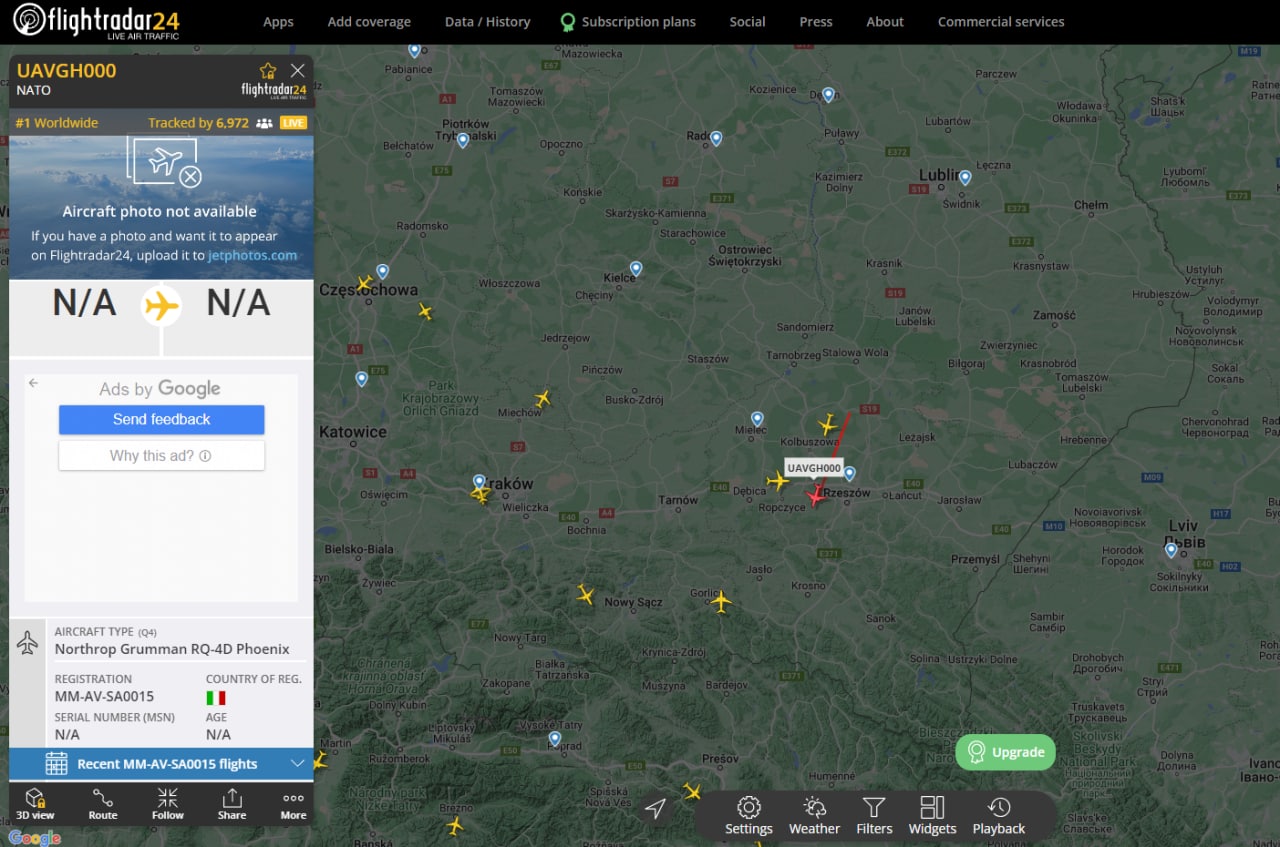Go back in the ad feedback box
The height and width of the screenshot is (847, 1280).
[x=33, y=383]
